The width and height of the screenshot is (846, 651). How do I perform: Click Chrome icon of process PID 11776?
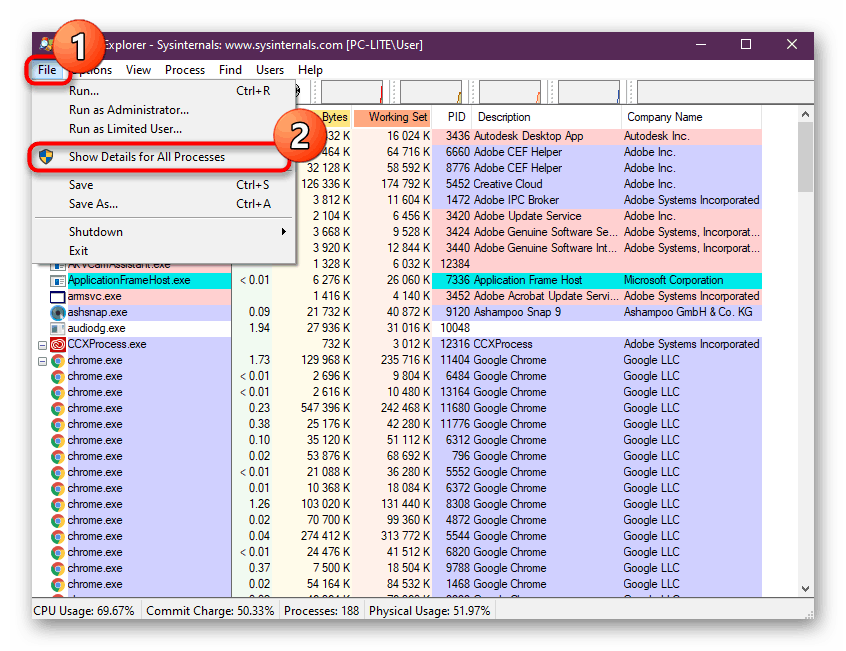(58, 424)
